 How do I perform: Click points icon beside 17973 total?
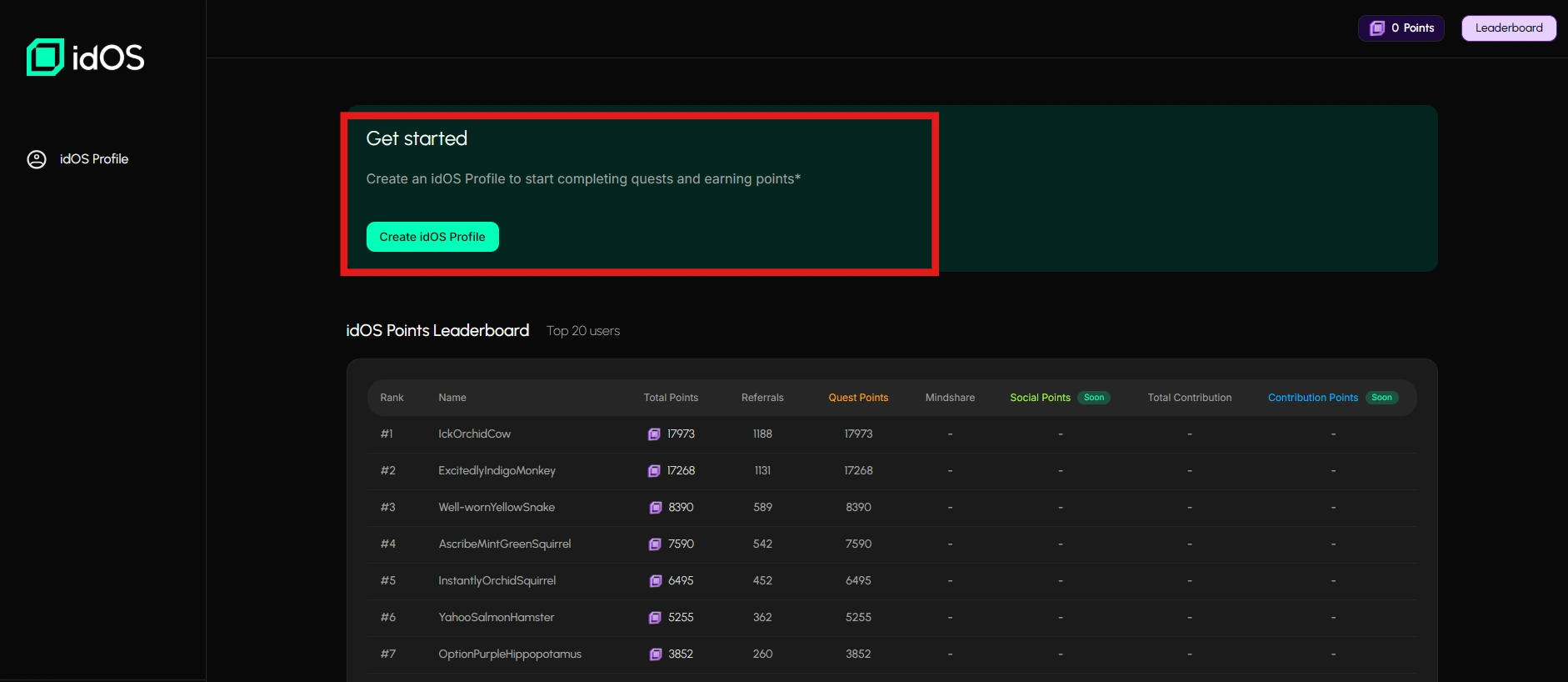pos(654,434)
